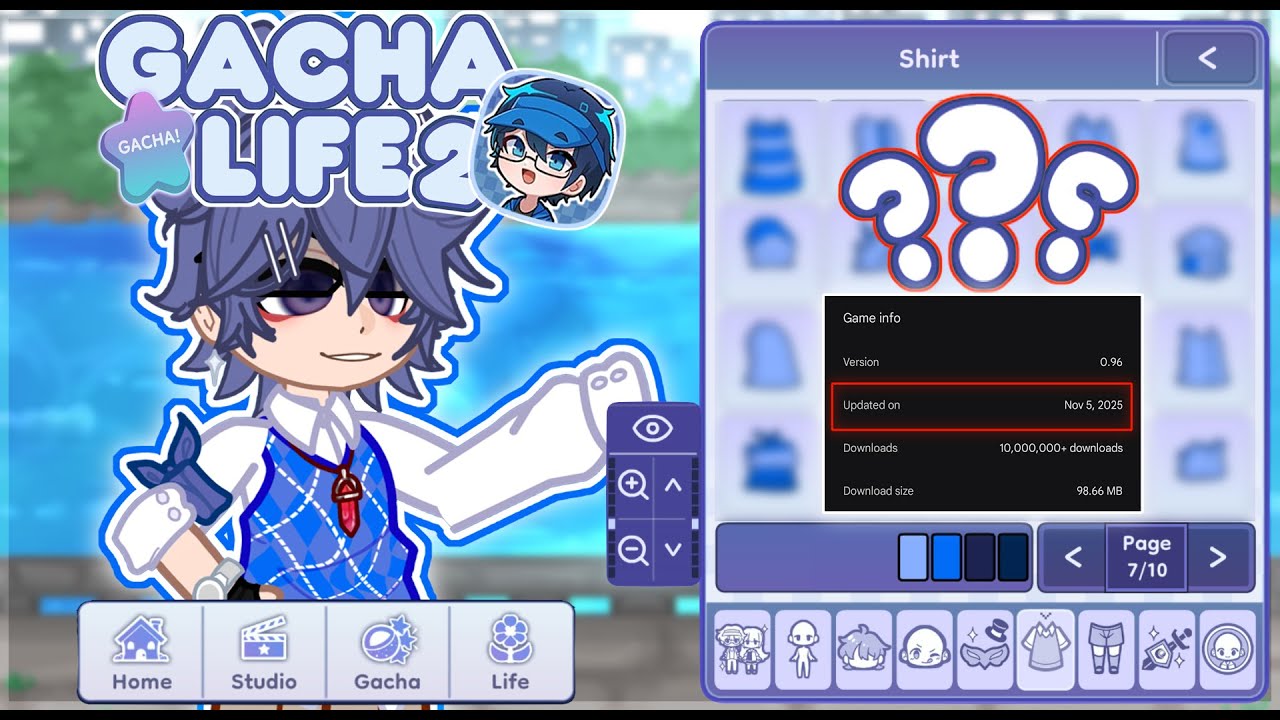Open the hair category tab
This screenshot has height=720, width=1280.
864,649
